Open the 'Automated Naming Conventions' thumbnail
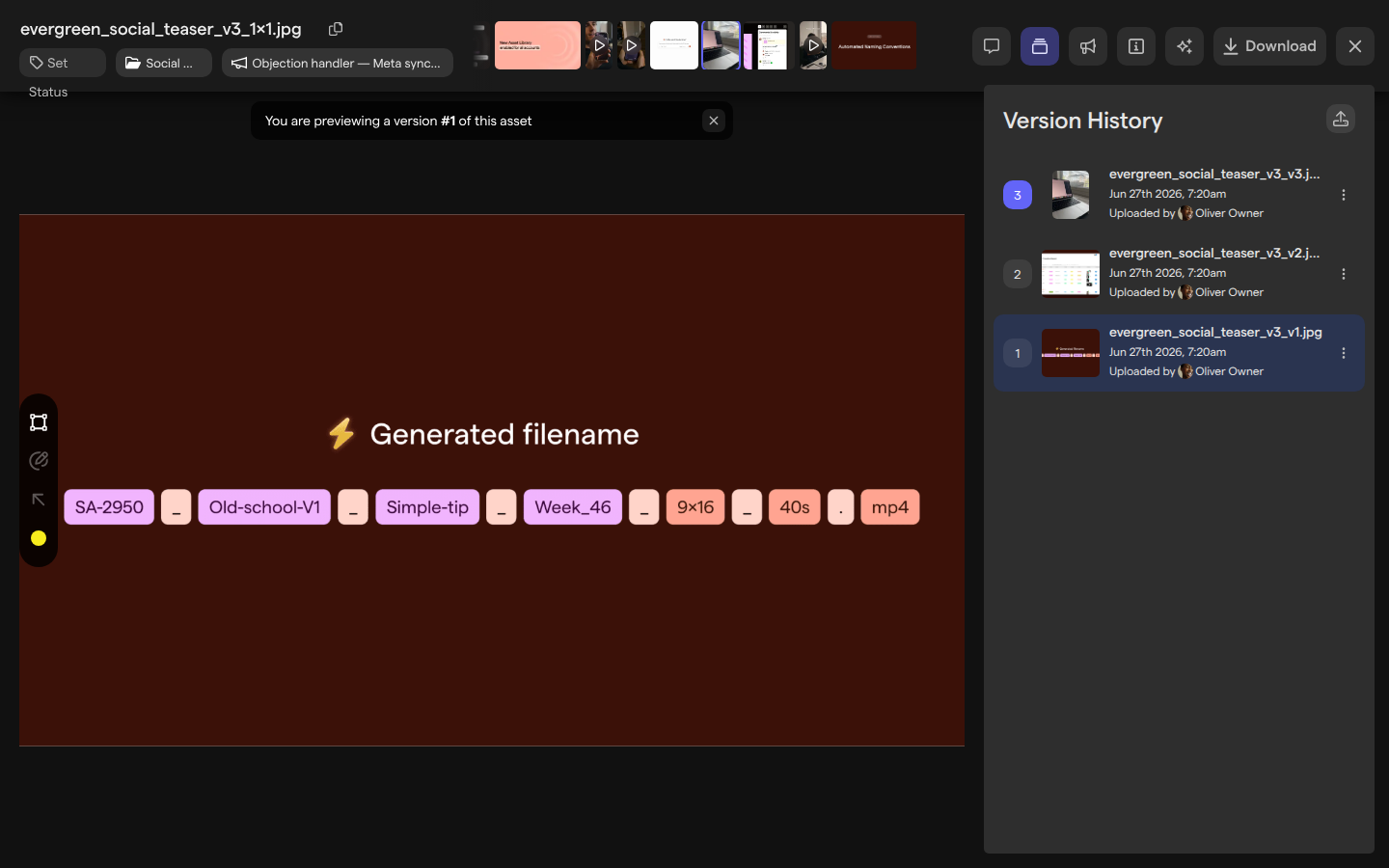The width and height of the screenshot is (1389, 868). 874,45
